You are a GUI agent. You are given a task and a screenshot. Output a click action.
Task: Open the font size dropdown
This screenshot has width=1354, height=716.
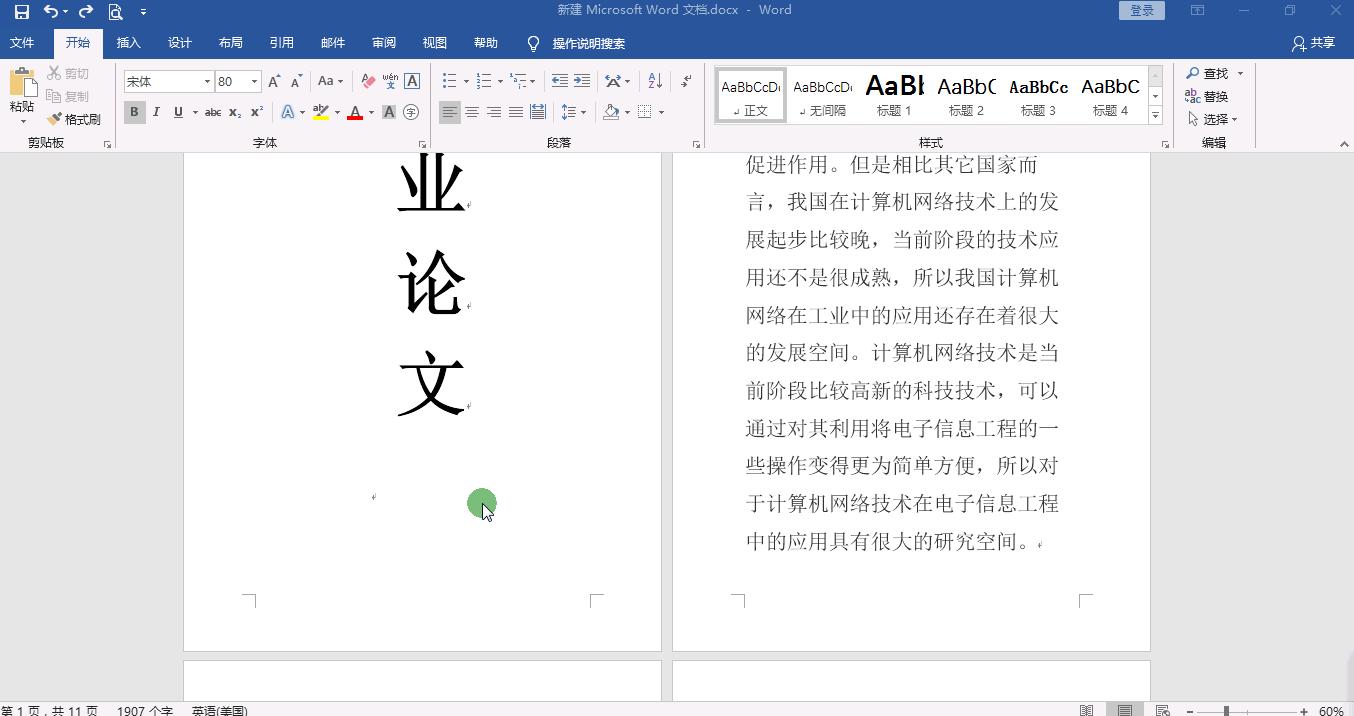253,81
